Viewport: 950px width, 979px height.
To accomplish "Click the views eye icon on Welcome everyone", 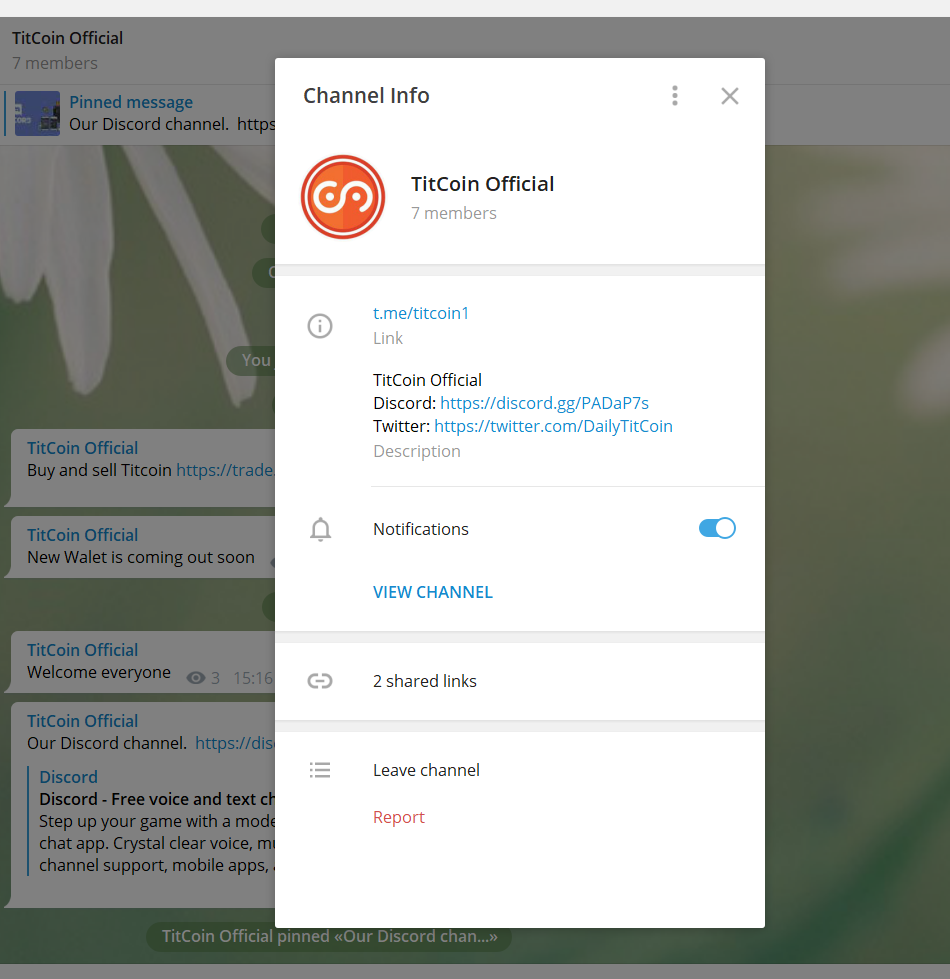I will coord(196,678).
